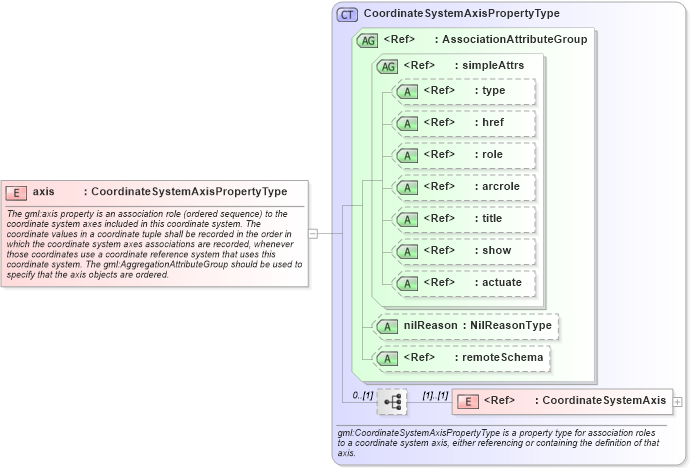Viewport: 691px width, 468px height.
Task: Collapse the axis element node
Action: click(x=312, y=234)
